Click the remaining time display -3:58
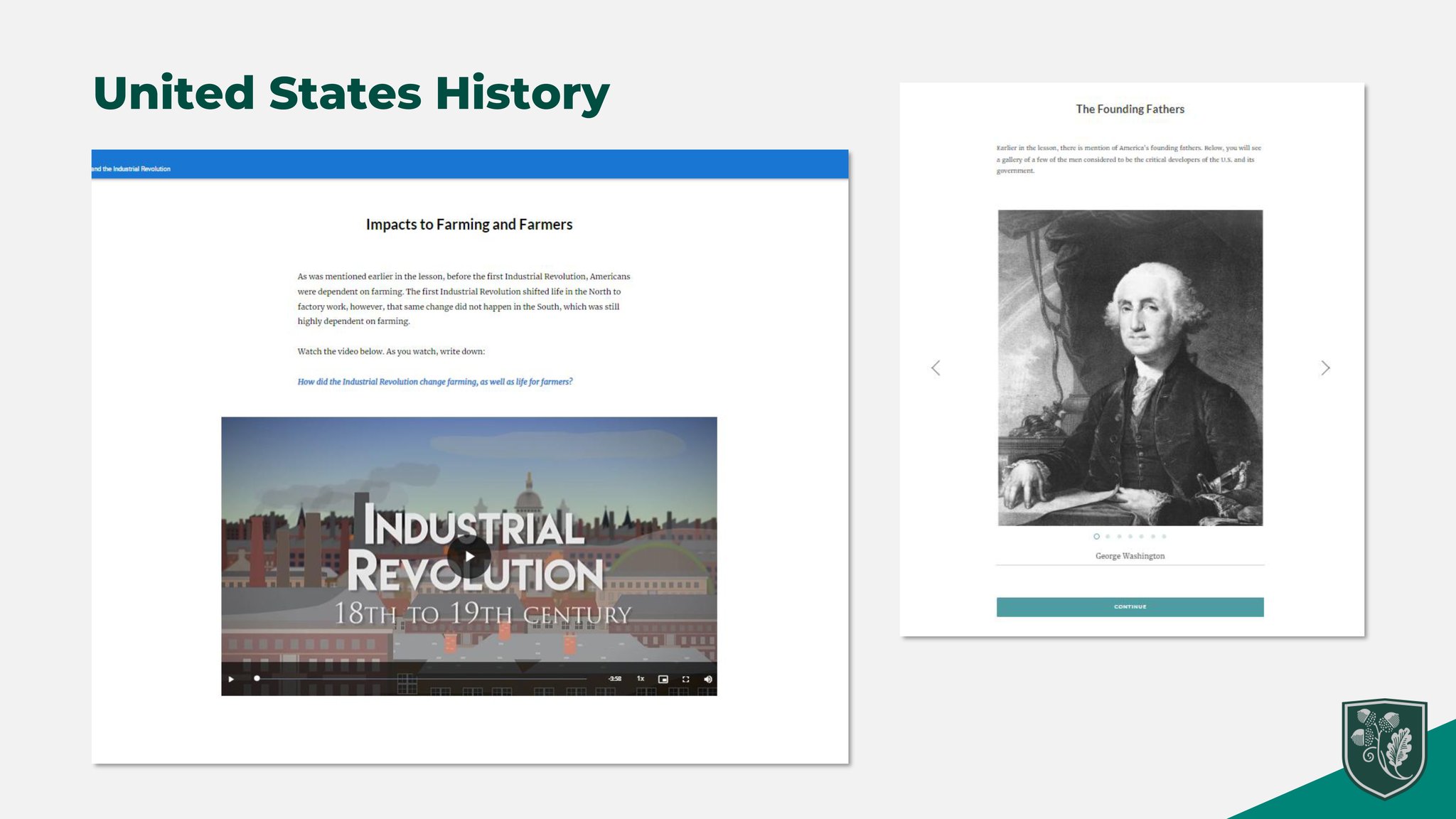 point(614,679)
